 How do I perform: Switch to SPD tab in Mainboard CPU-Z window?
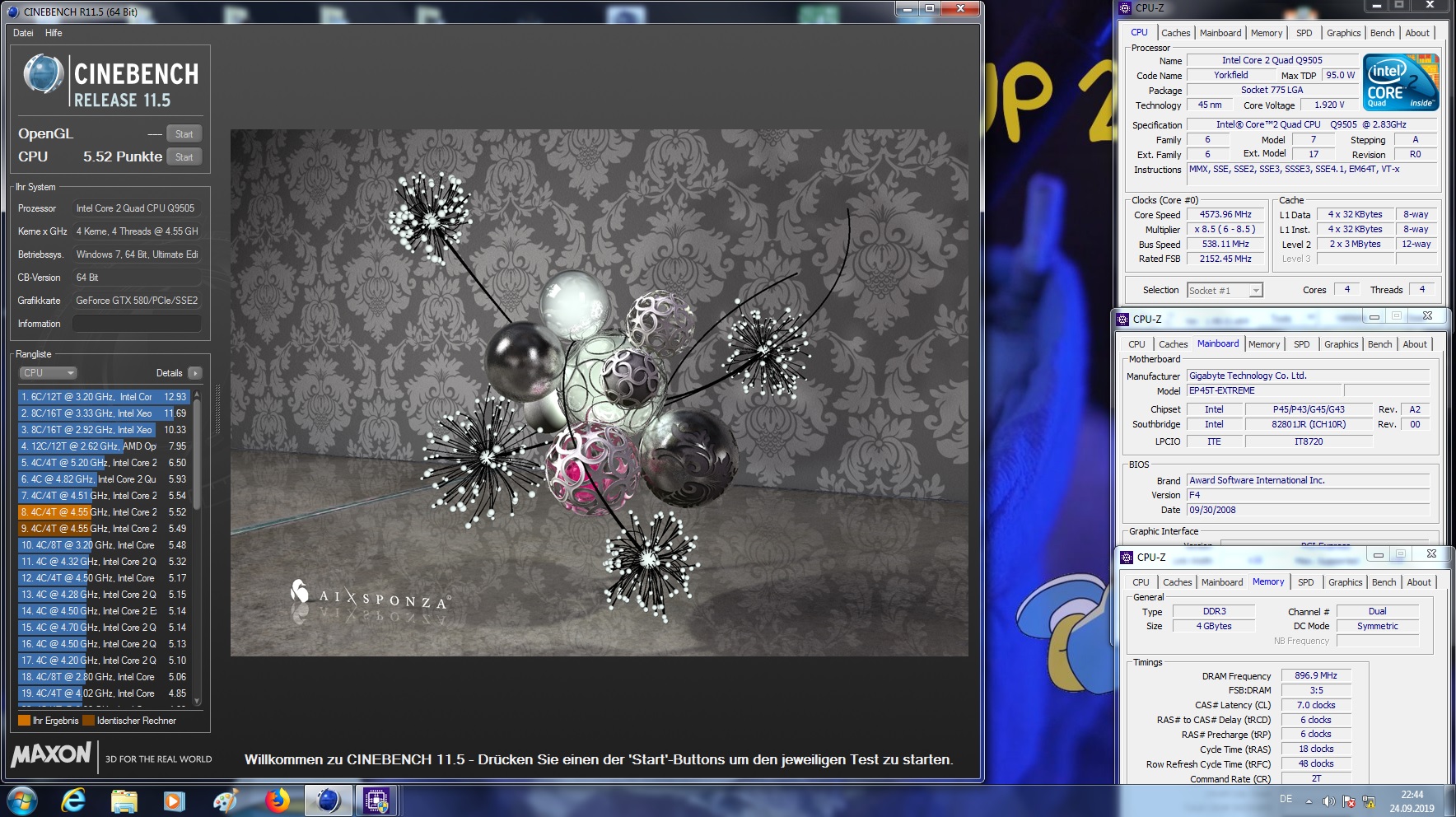pos(1301,344)
